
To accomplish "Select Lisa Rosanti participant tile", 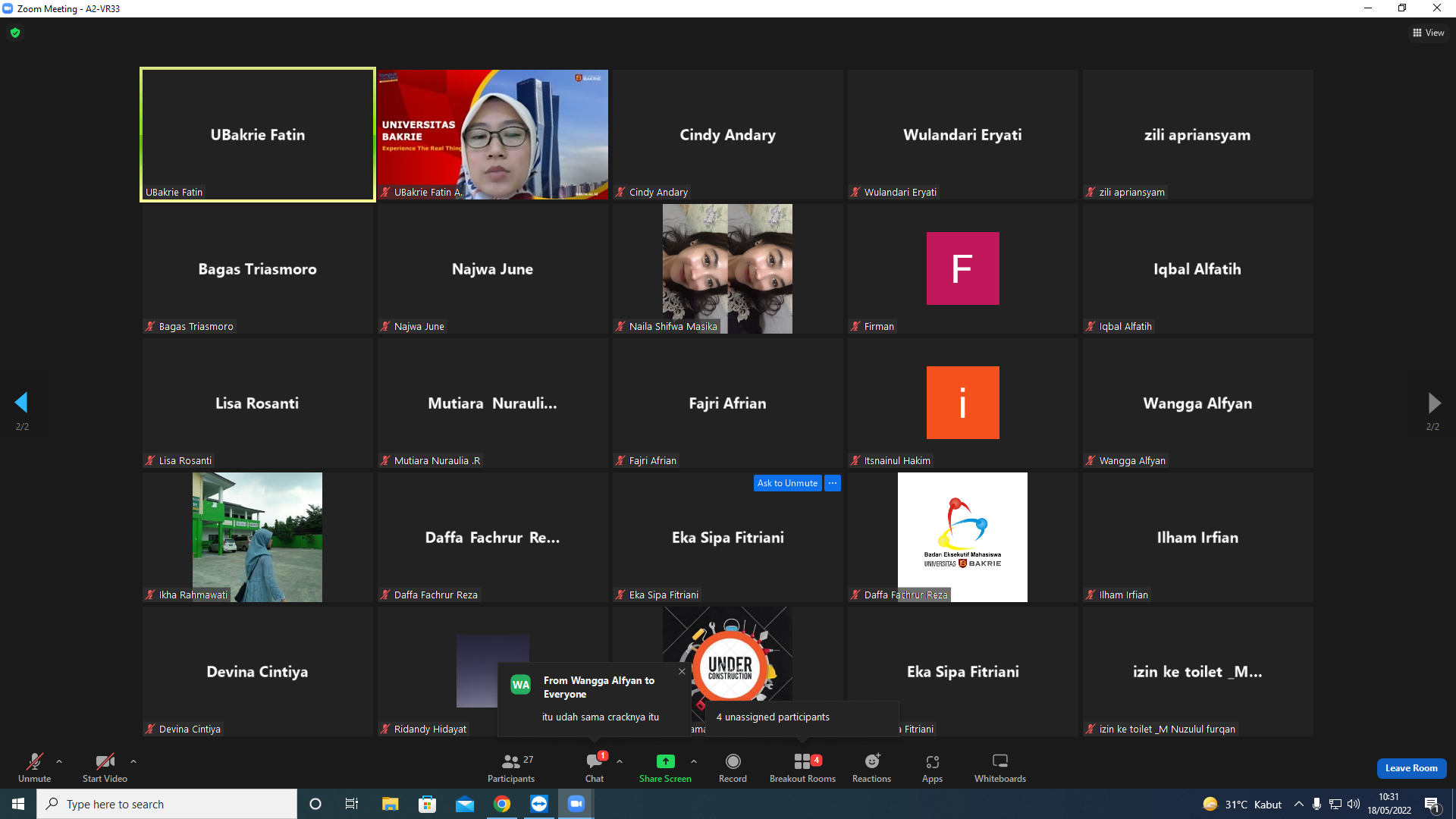I will point(257,403).
